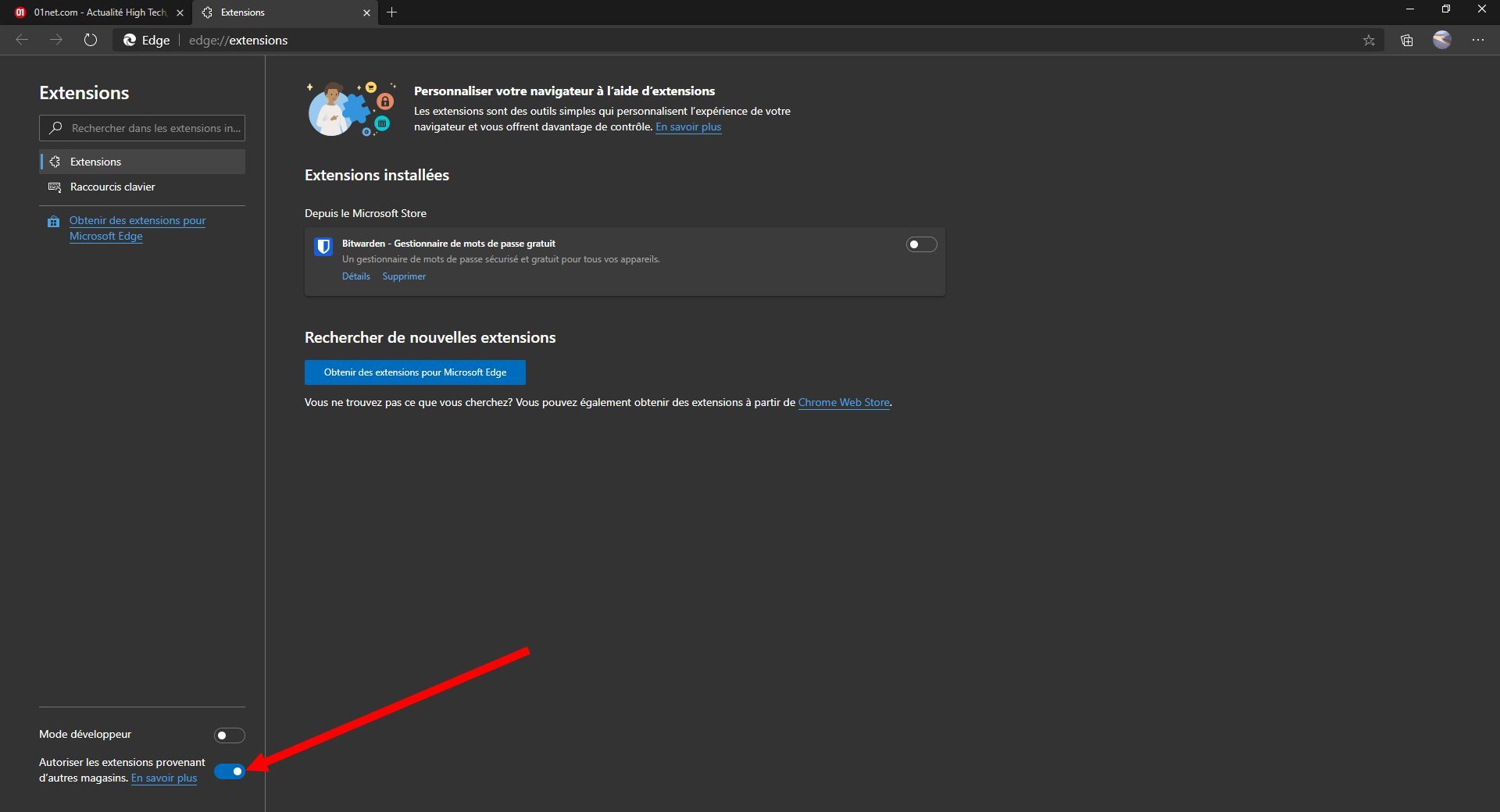
Task: Click the Depuis le Microsoft Store label
Action: click(366, 213)
